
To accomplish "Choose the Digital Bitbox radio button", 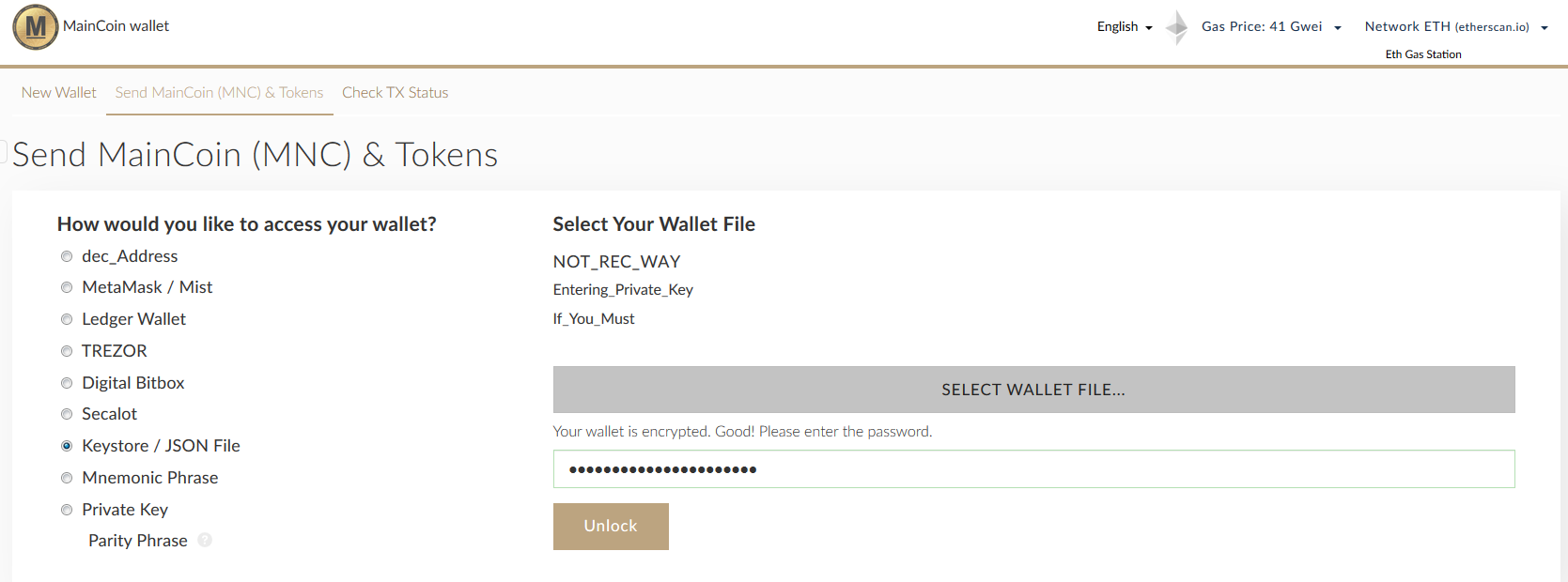I will click(67, 383).
